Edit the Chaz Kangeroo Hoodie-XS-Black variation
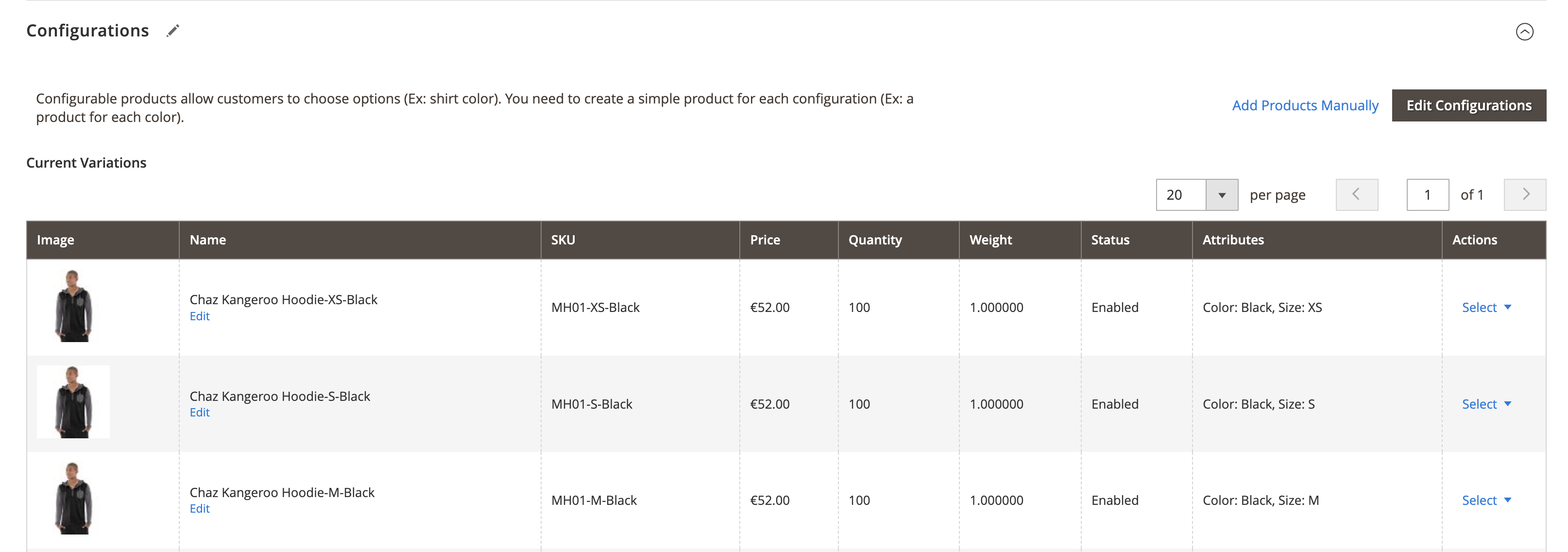 point(200,316)
